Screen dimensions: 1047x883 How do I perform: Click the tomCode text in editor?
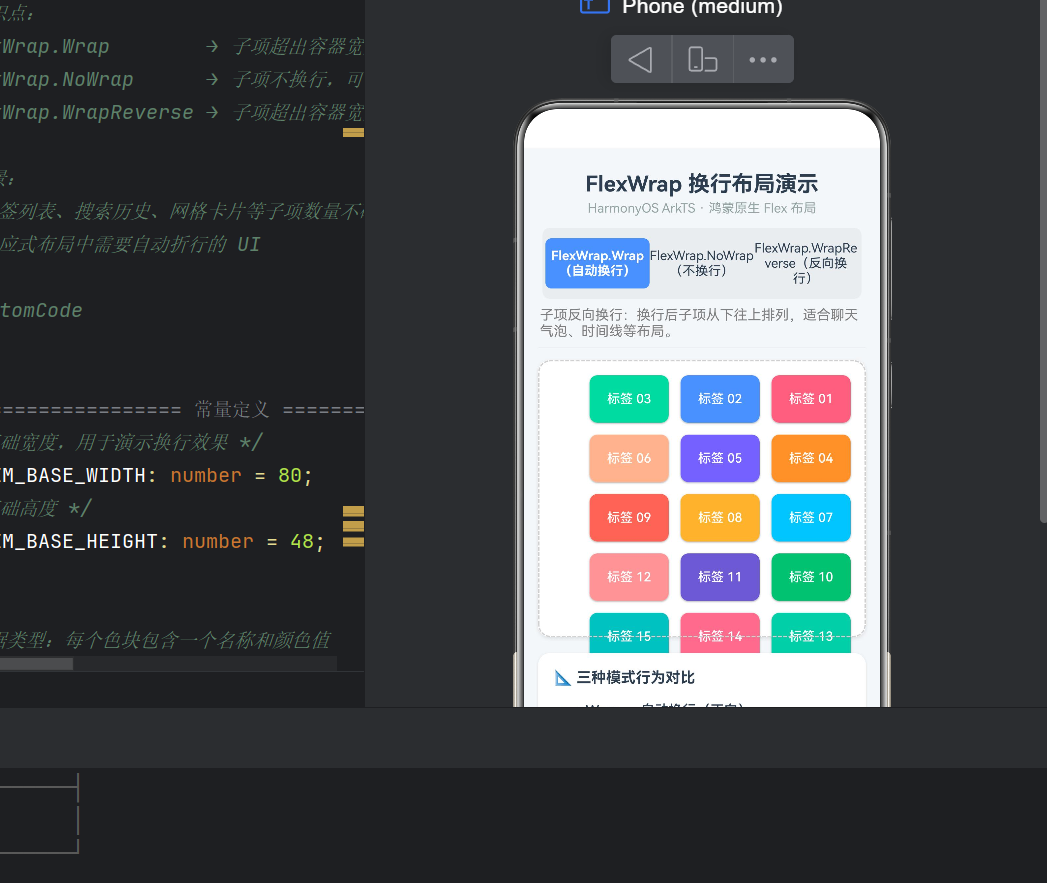pyautogui.click(x=41, y=311)
